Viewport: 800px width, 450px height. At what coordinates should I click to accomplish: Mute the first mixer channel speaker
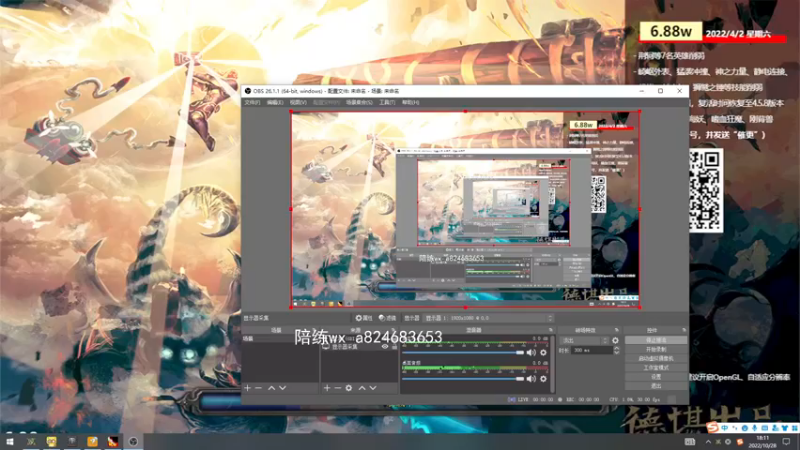(531, 353)
